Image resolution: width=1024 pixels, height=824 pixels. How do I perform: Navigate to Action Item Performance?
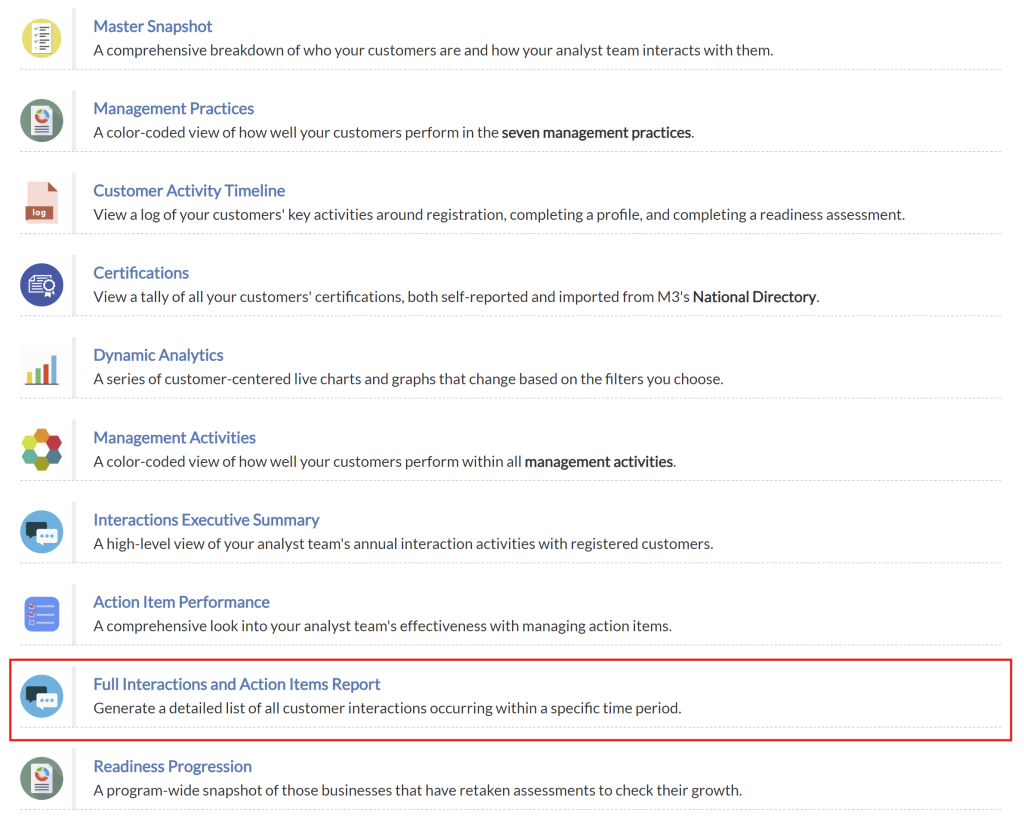pos(181,602)
